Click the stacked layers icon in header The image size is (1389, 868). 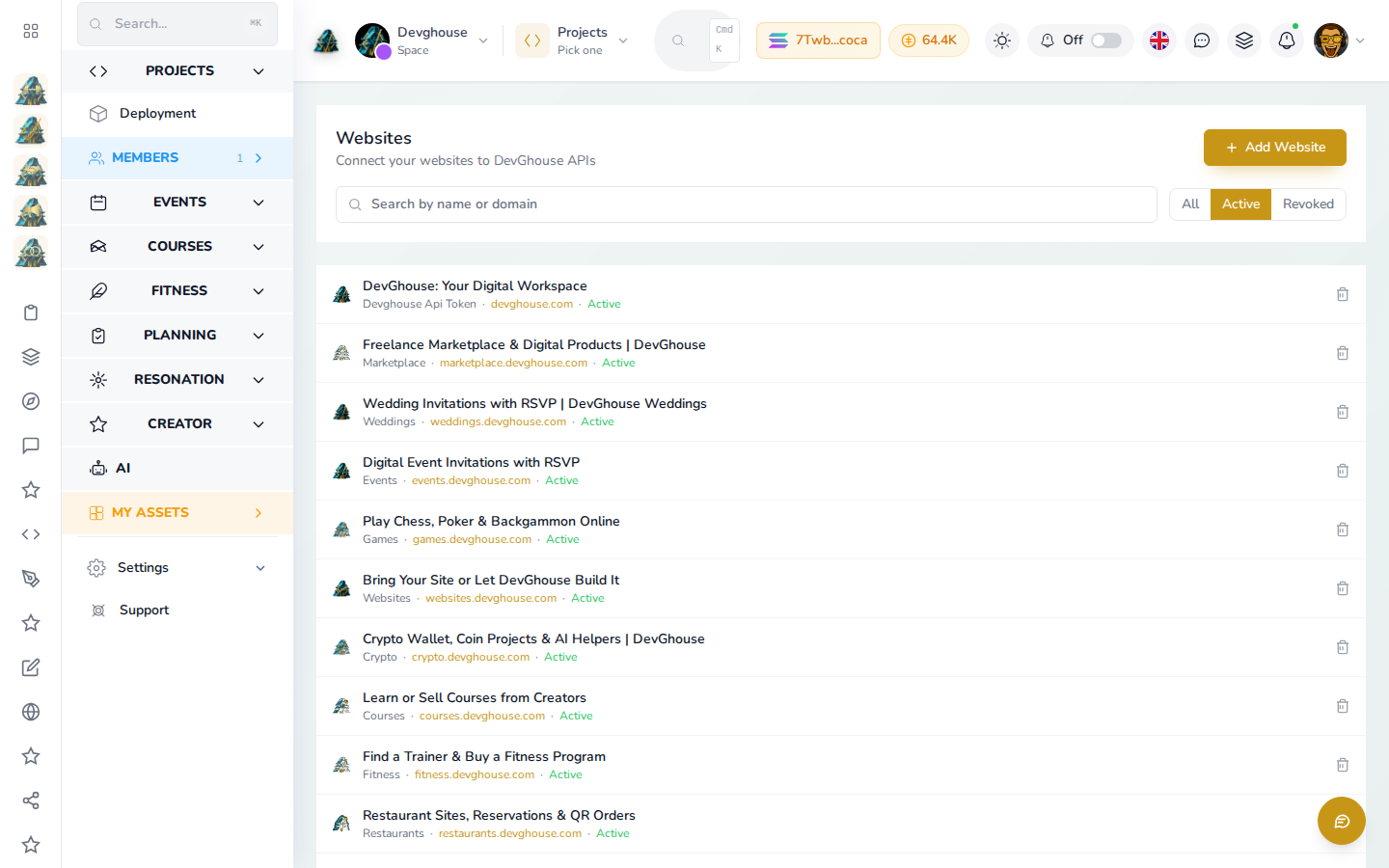coord(1244,41)
